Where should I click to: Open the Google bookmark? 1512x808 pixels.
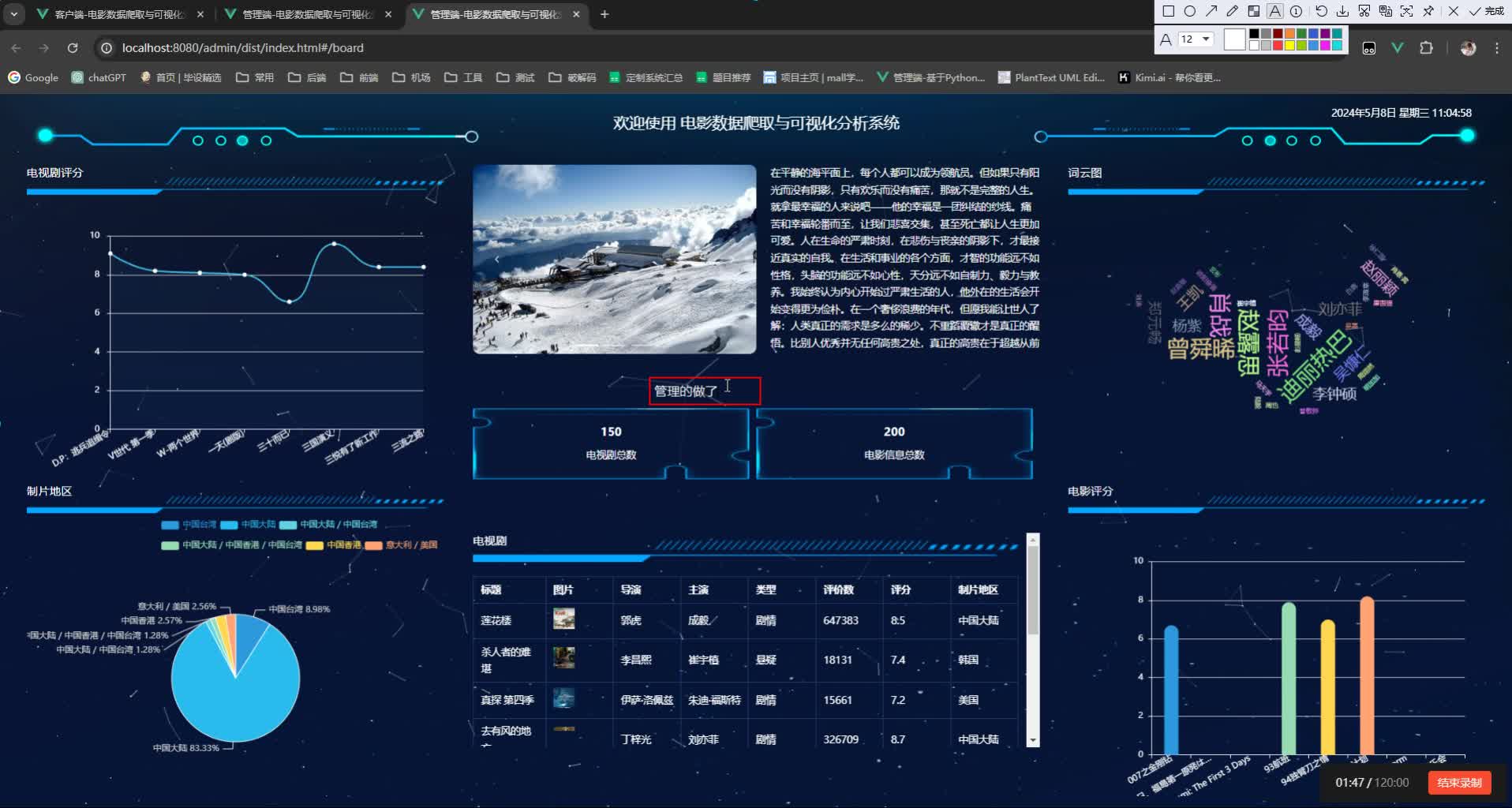[33, 77]
